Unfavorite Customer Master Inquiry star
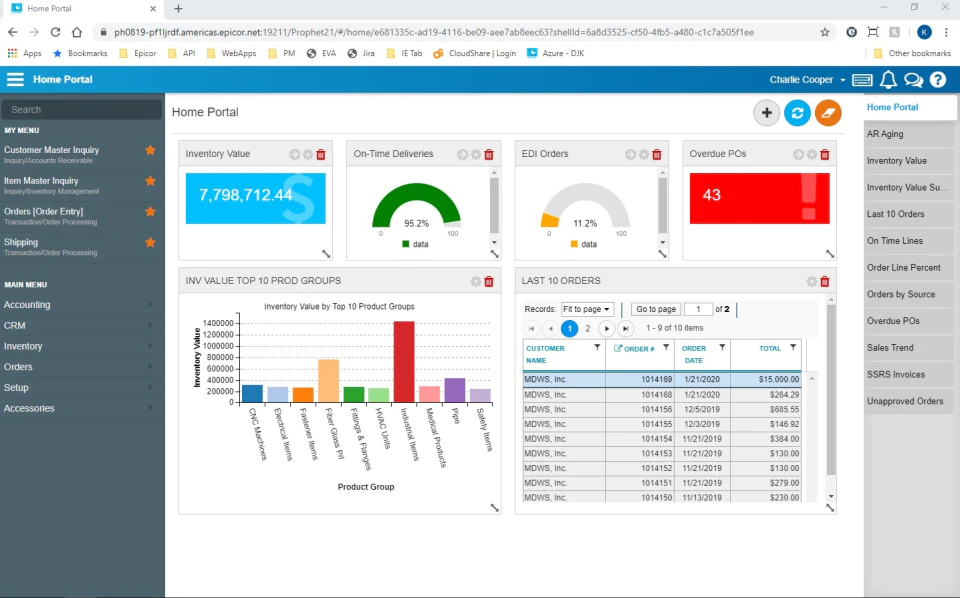The height and width of the screenshot is (598, 960). point(150,150)
